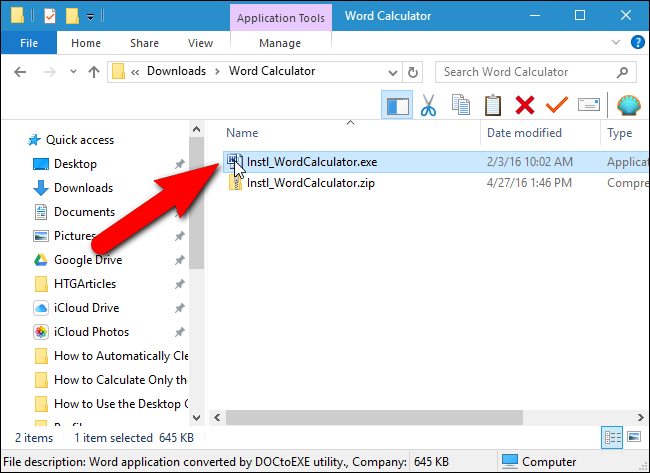
Task: Click the navigation pane scroll up arrow
Action: click(x=196, y=129)
